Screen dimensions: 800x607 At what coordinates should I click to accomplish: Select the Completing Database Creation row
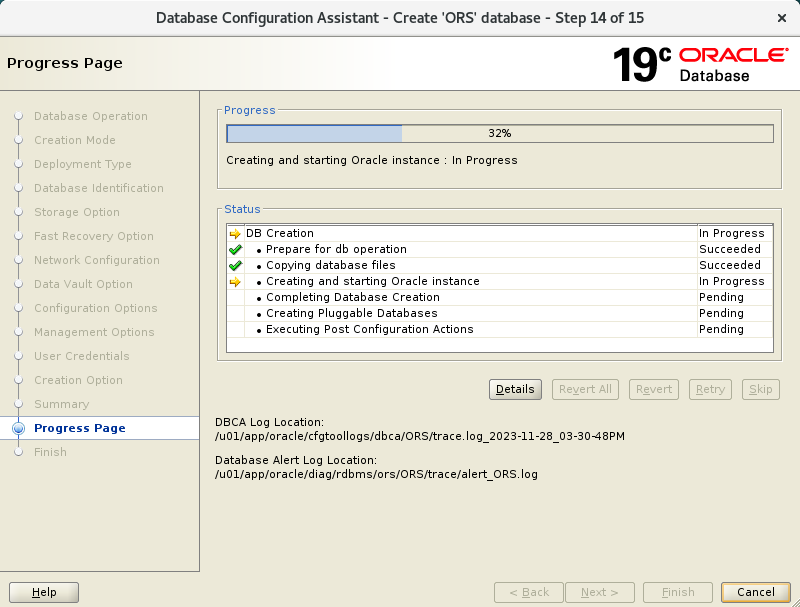tap(500, 297)
